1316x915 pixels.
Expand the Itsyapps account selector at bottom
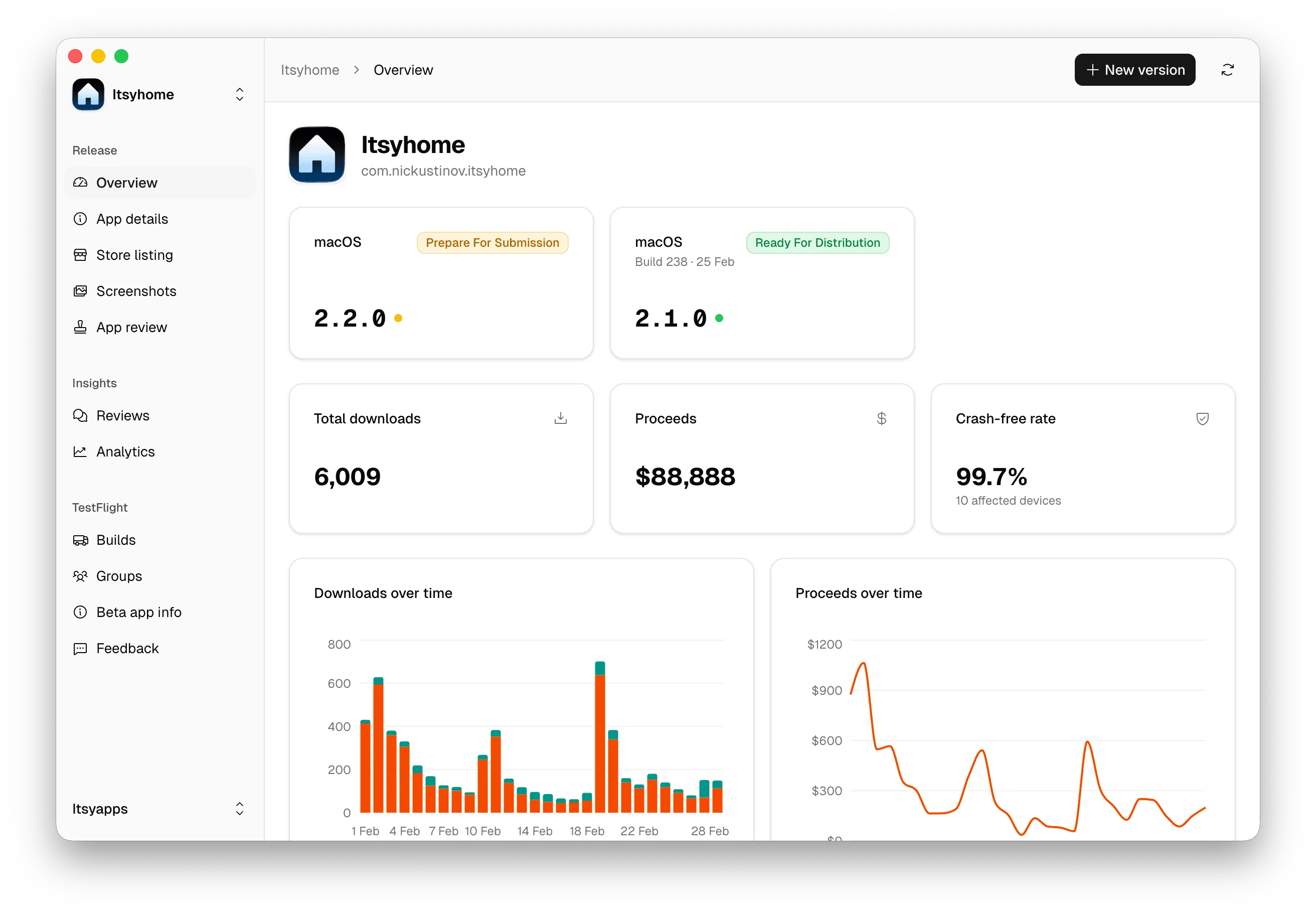[x=240, y=809]
